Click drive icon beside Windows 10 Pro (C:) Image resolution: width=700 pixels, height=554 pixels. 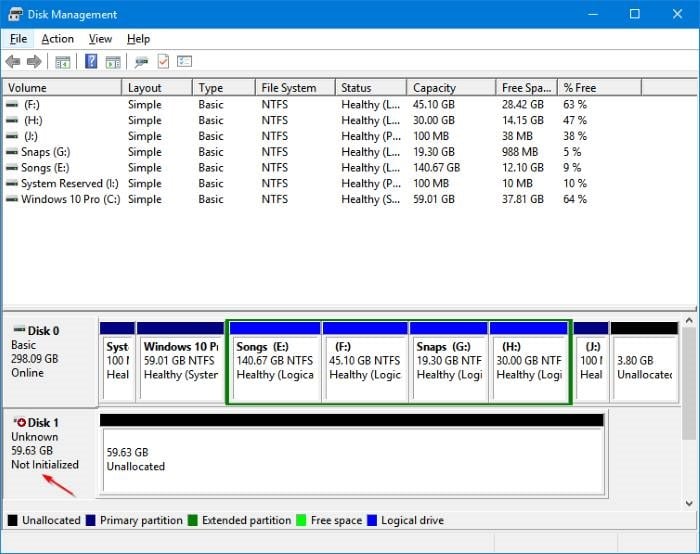click(12, 199)
